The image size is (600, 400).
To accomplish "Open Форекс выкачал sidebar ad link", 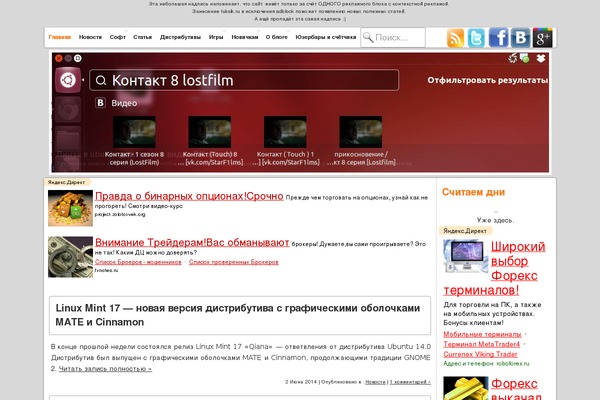I will click(516, 389).
